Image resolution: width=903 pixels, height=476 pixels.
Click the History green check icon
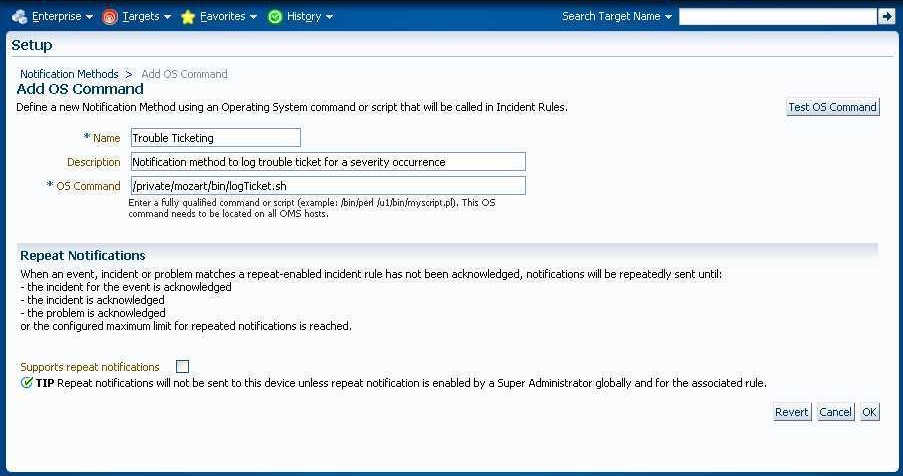(275, 17)
